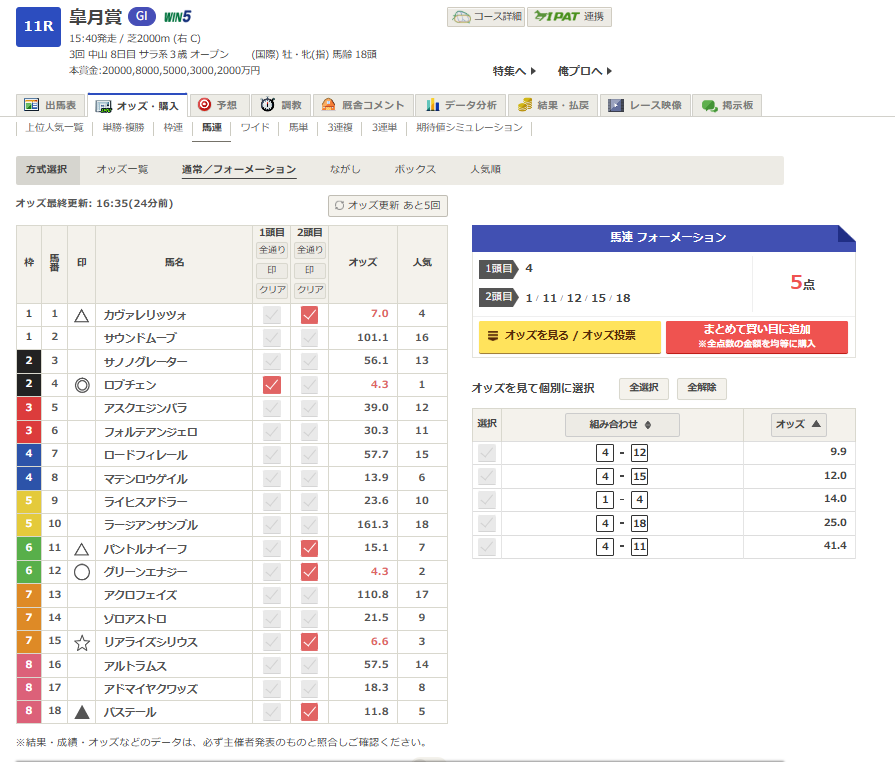Open the データ分析 bar chart tab
This screenshot has width=895, height=762.
pyautogui.click(x=460, y=105)
